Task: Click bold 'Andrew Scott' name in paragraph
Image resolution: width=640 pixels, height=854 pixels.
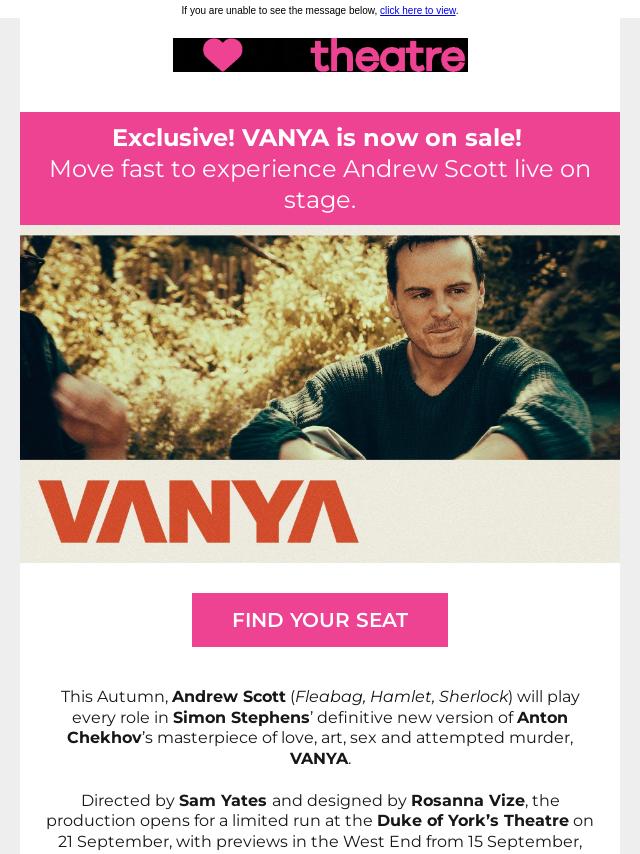Action: [x=229, y=697]
